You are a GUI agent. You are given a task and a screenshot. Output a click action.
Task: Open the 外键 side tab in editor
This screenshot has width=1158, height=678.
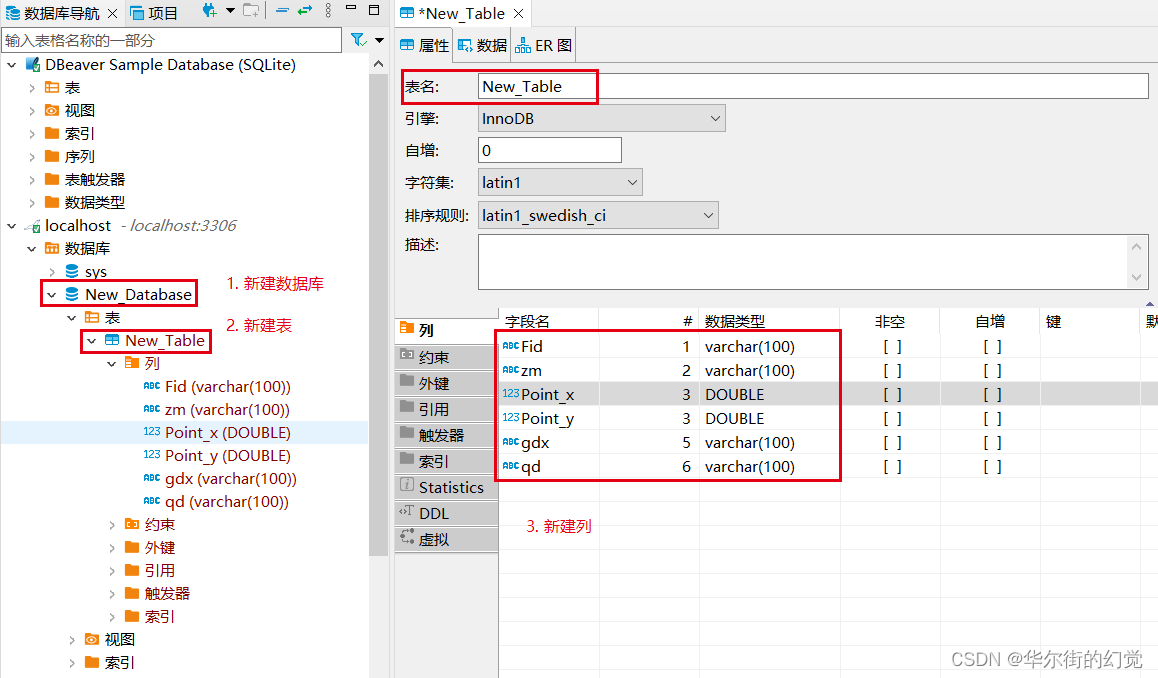[x=447, y=383]
